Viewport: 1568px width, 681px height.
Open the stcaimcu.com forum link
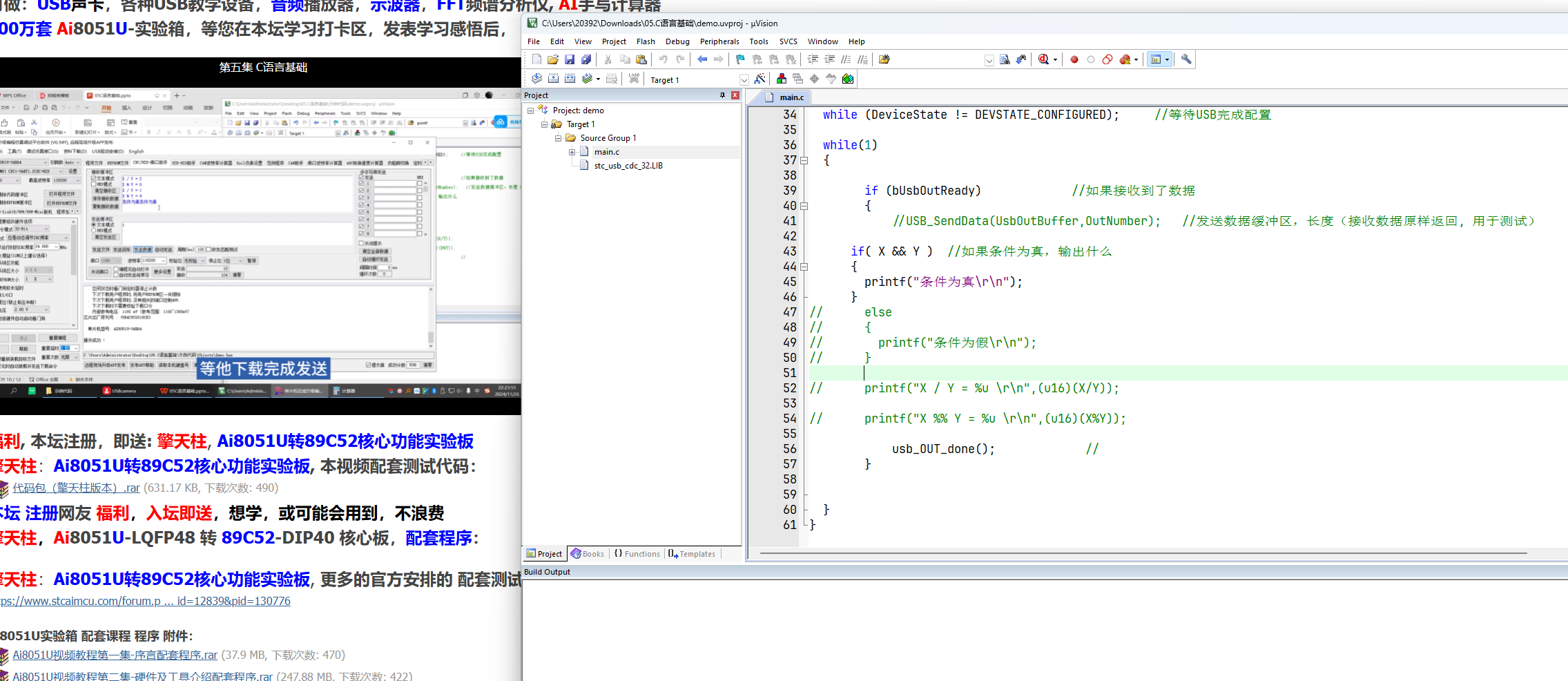(145, 601)
